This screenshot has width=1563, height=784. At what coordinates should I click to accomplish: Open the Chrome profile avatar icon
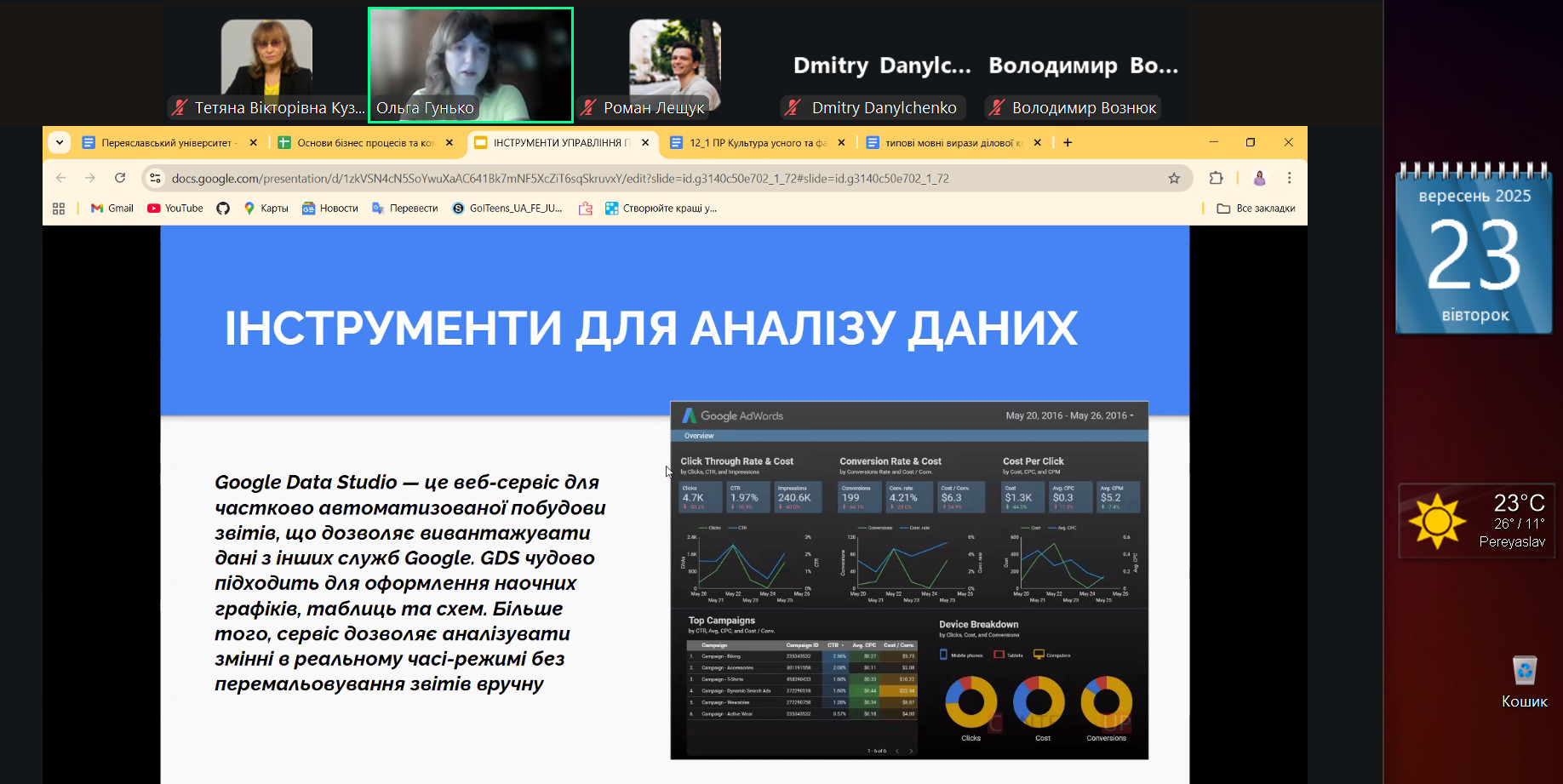click(1259, 178)
